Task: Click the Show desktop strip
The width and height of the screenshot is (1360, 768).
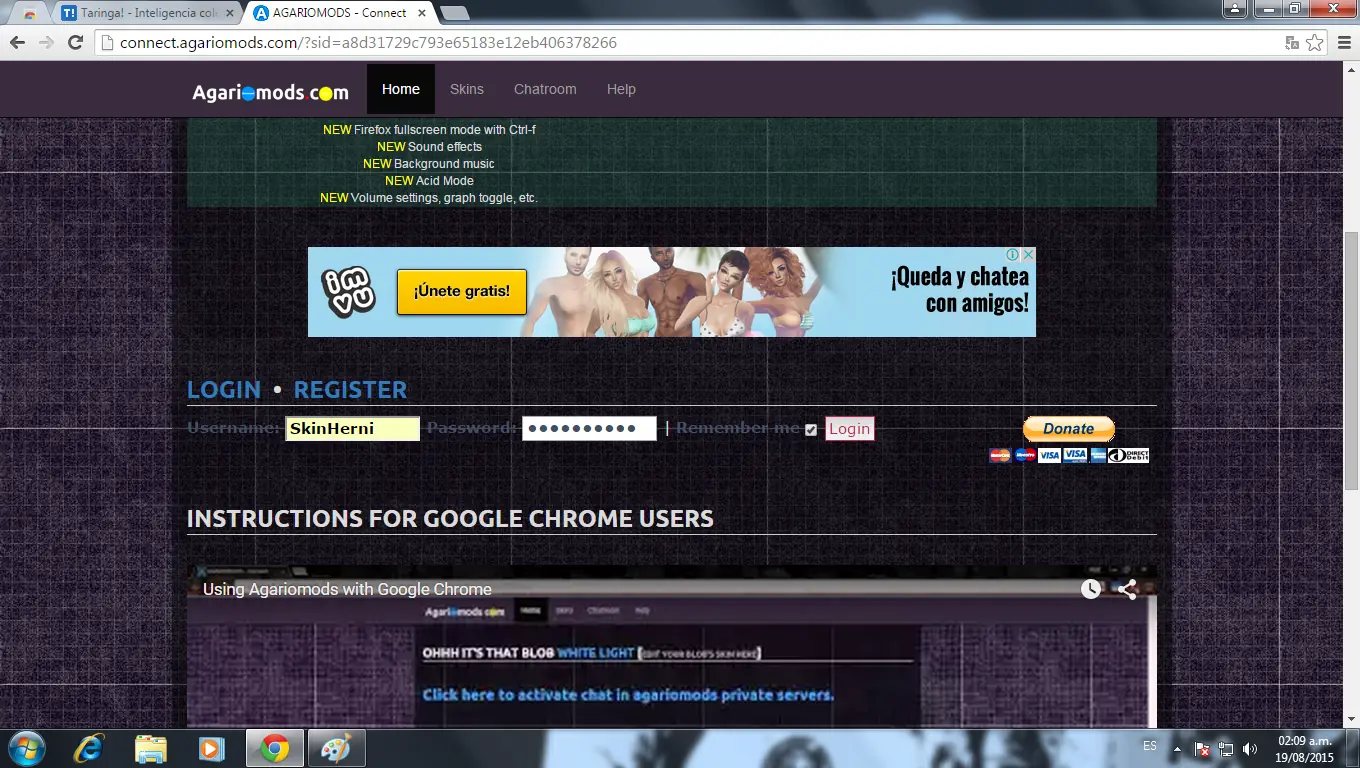Action: (1353, 748)
